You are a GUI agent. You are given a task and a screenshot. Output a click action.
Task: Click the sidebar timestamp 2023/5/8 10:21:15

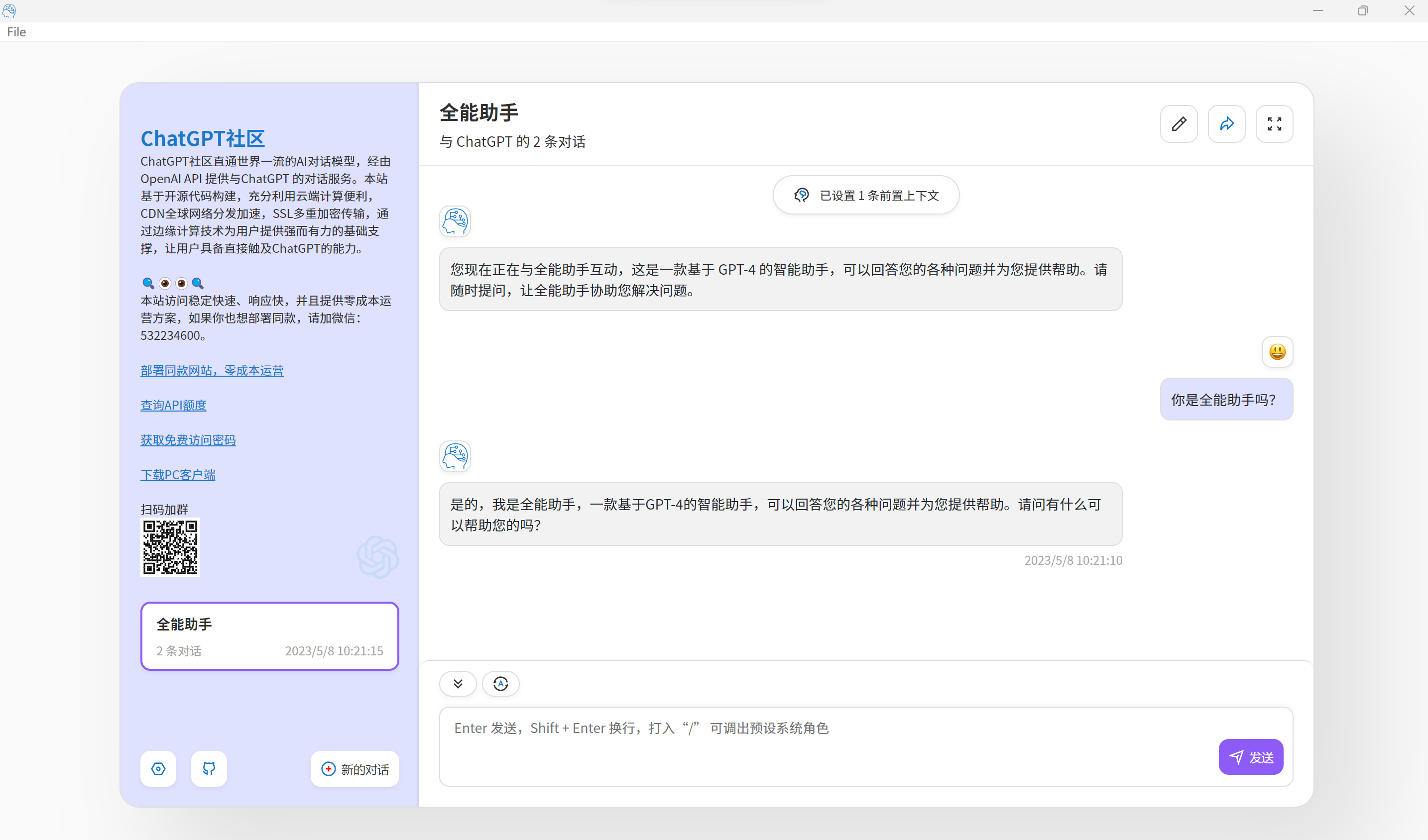[334, 651]
